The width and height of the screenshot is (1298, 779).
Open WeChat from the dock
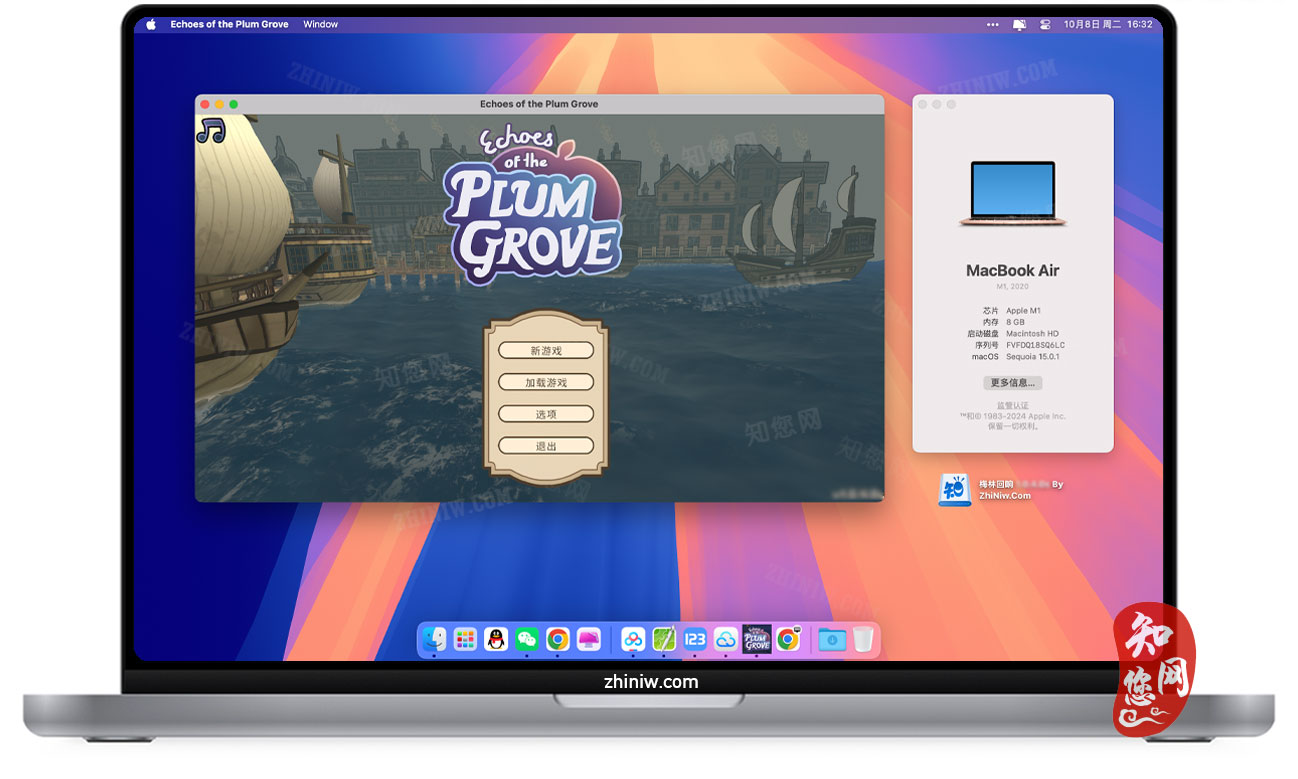pyautogui.click(x=527, y=639)
